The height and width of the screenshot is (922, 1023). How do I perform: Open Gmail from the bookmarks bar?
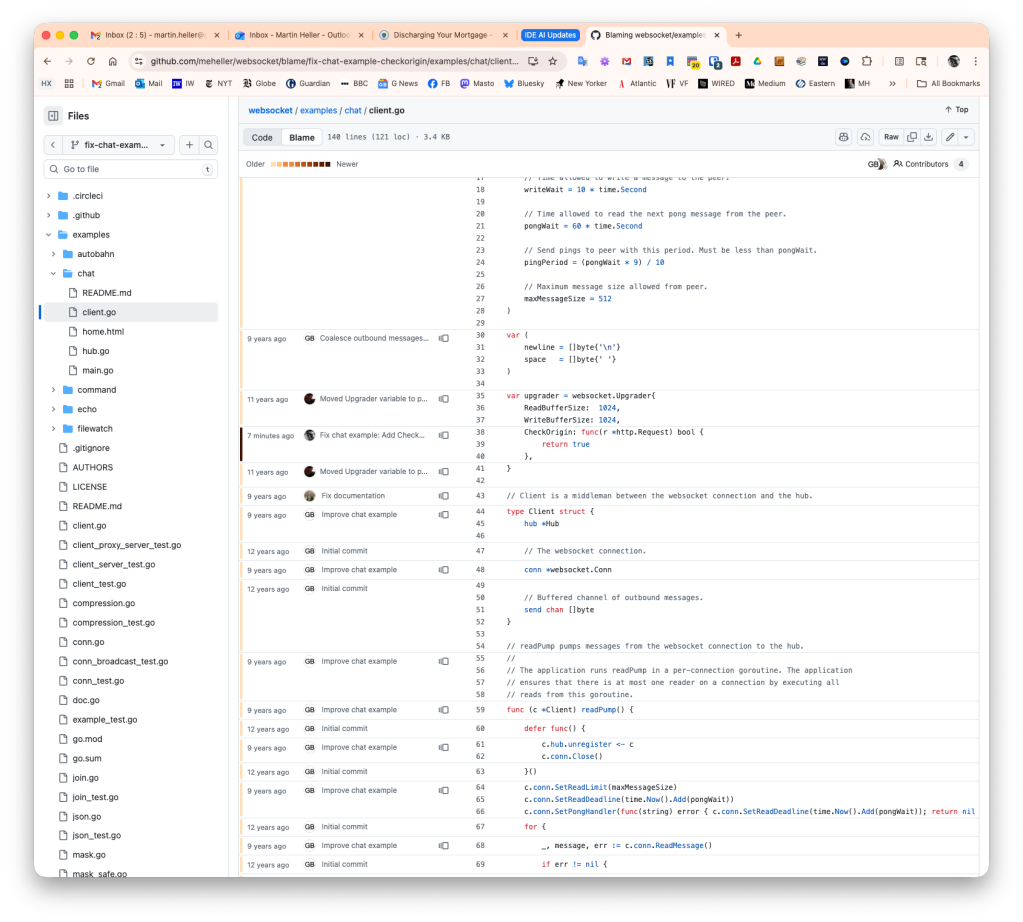click(x=106, y=83)
